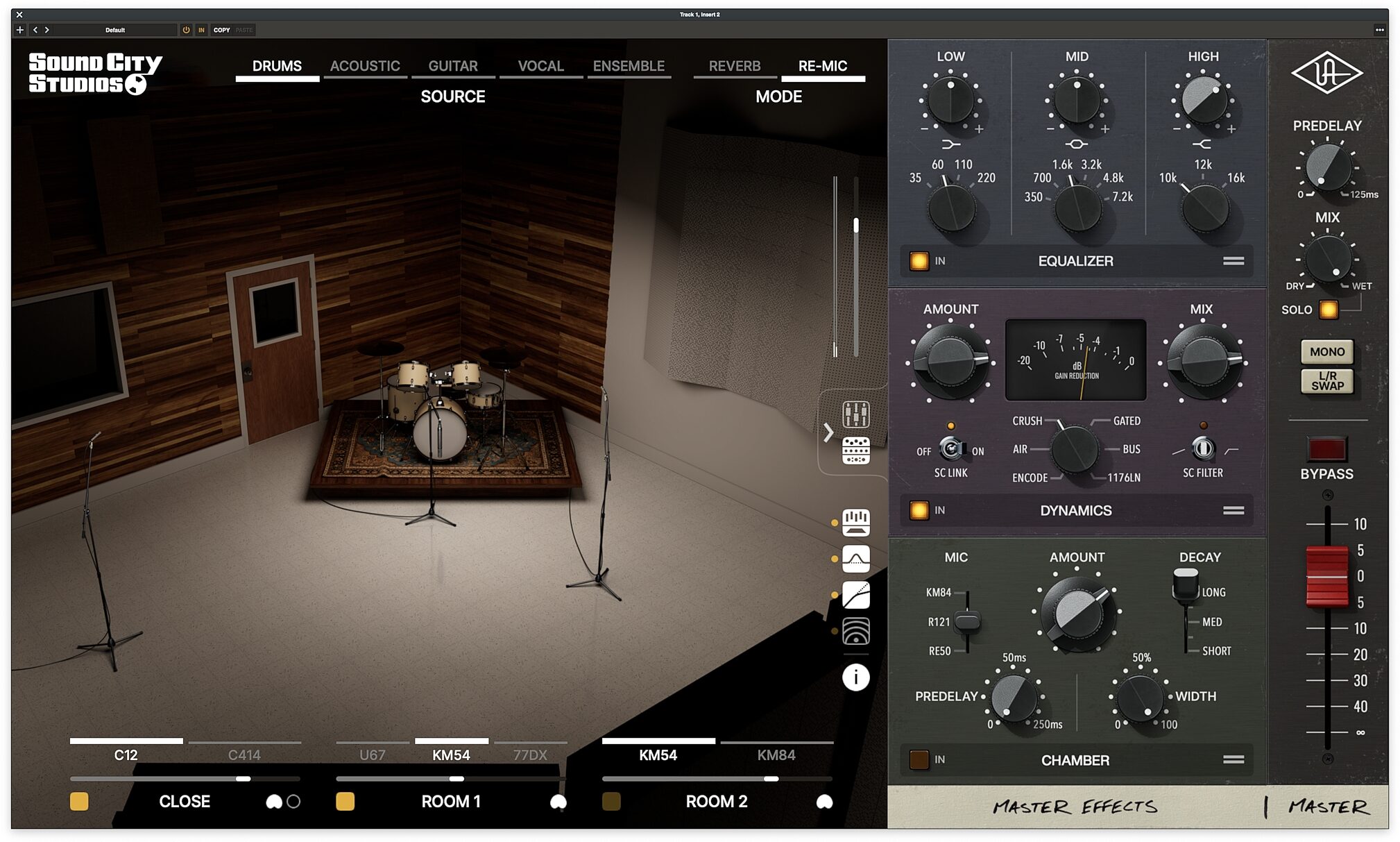
Task: Open the mixer faders view icon
Action: pos(855,414)
